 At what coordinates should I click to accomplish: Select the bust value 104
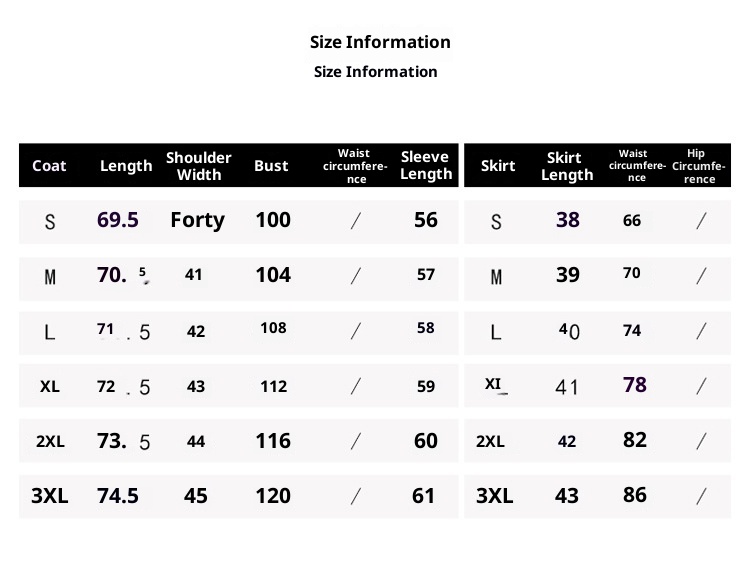tap(273, 275)
